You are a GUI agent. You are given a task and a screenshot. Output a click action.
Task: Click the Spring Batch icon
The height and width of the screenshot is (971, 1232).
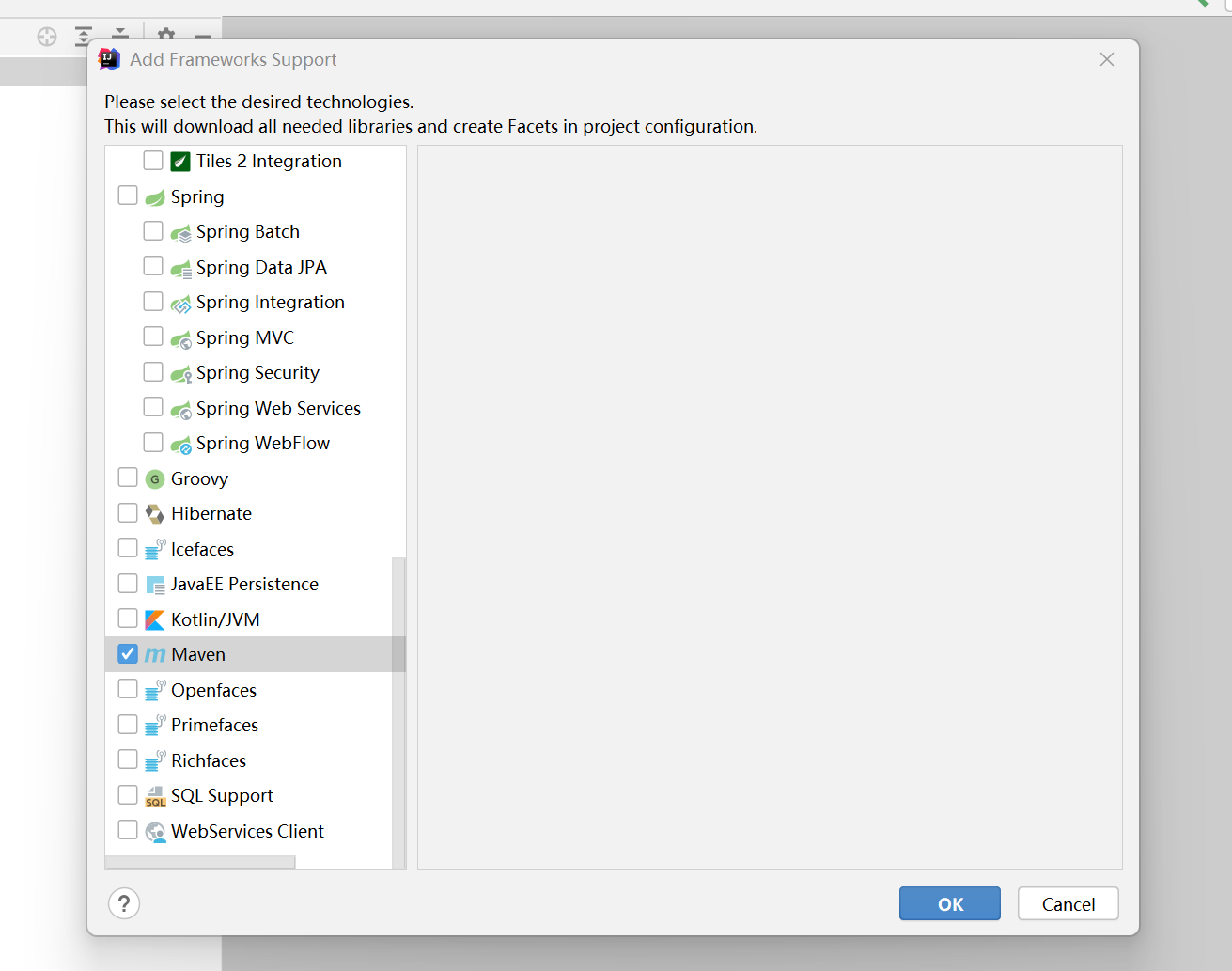pyautogui.click(x=180, y=233)
